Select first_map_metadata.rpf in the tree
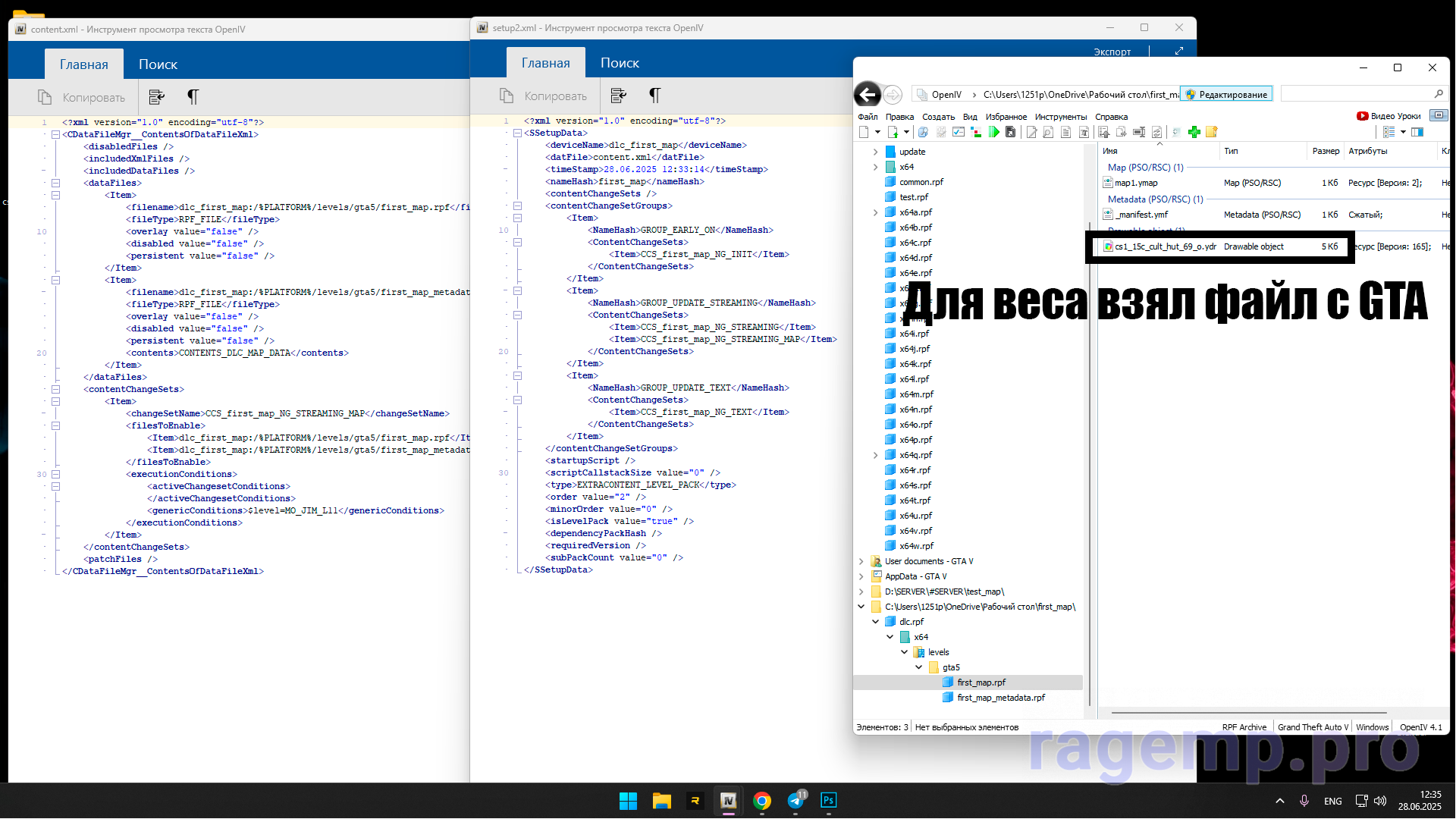 point(1000,698)
